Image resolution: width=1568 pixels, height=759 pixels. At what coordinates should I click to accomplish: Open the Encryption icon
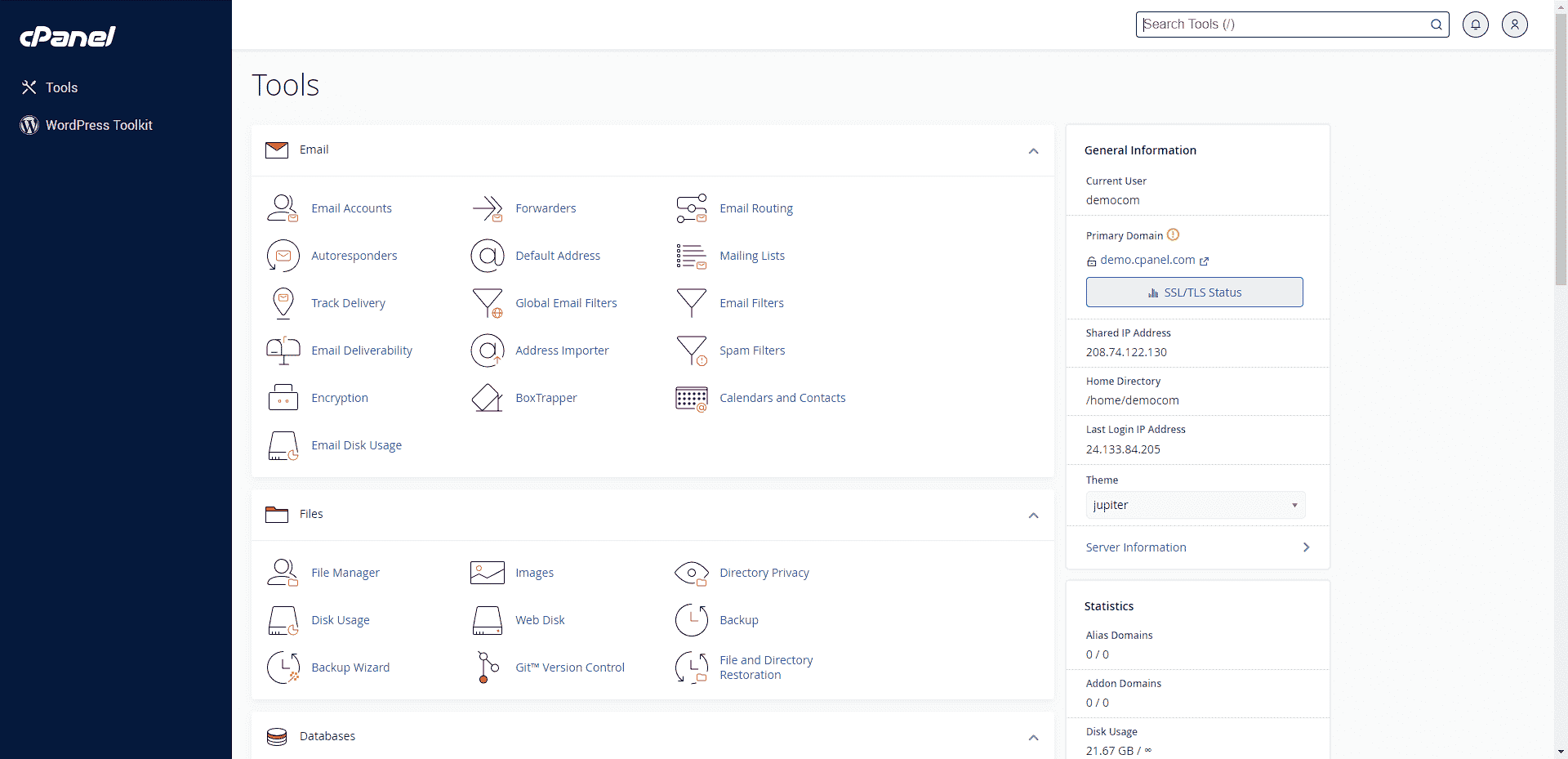click(x=283, y=398)
